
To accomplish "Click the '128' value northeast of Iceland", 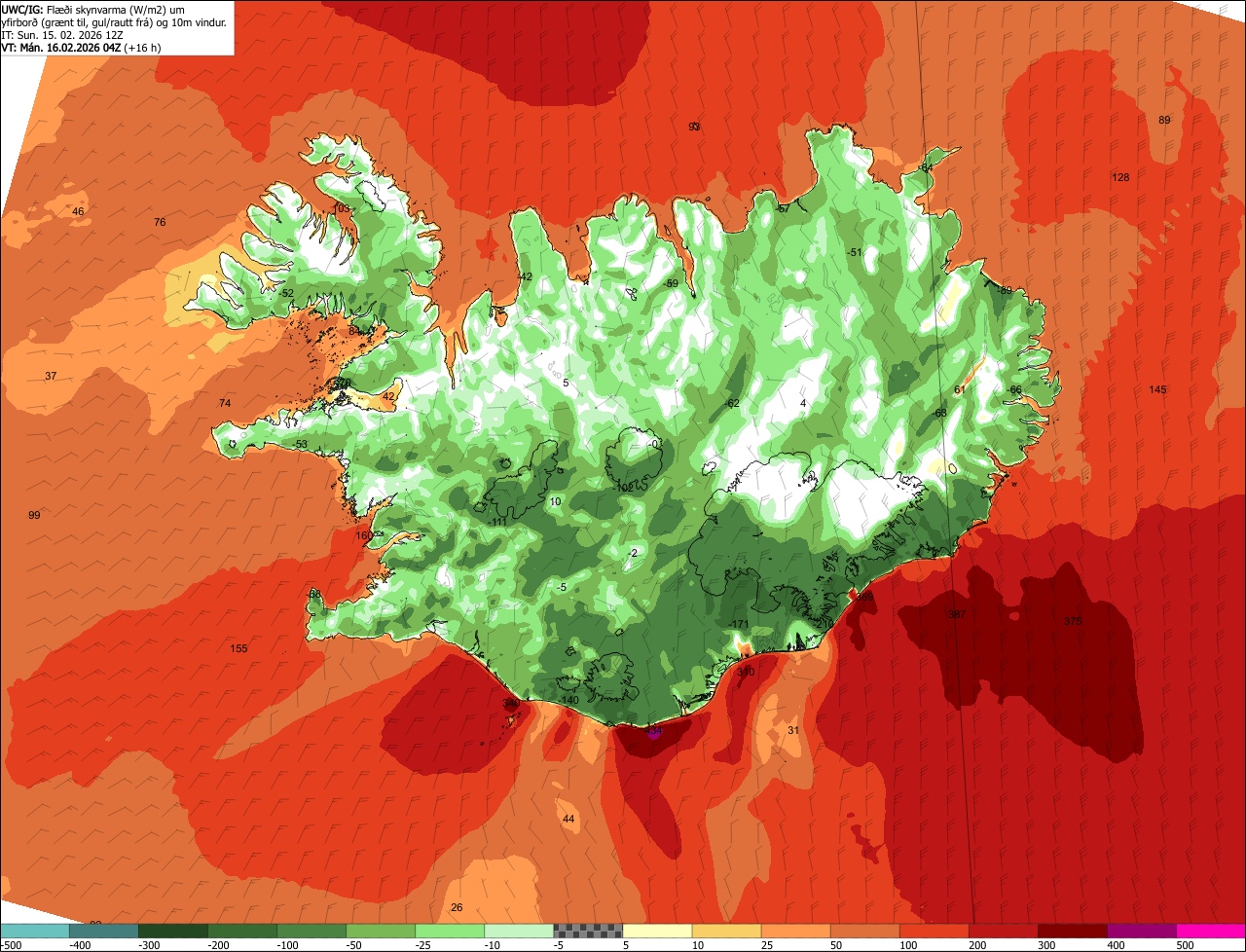I will [x=1120, y=177].
